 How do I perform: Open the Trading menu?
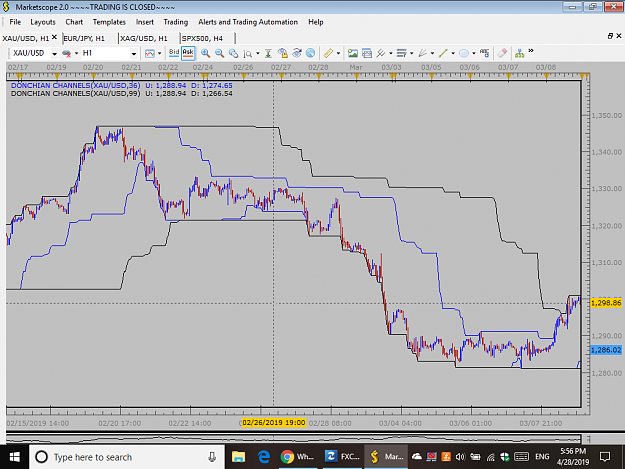175,22
